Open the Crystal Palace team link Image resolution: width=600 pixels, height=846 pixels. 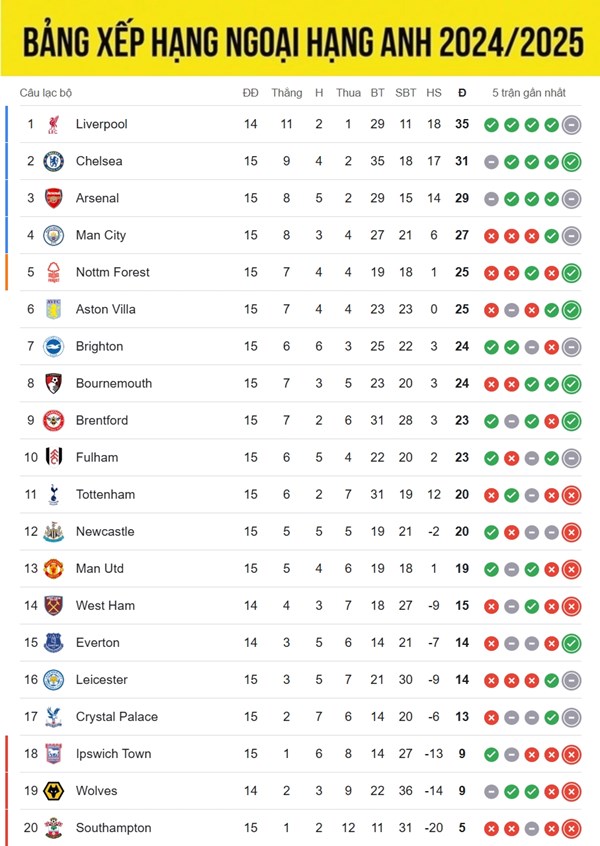[117, 717]
